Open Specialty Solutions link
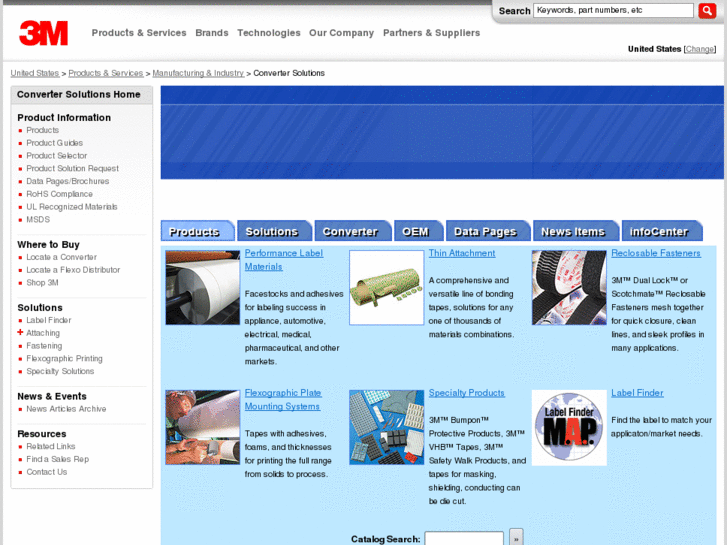The height and width of the screenshot is (545, 727). point(60,371)
